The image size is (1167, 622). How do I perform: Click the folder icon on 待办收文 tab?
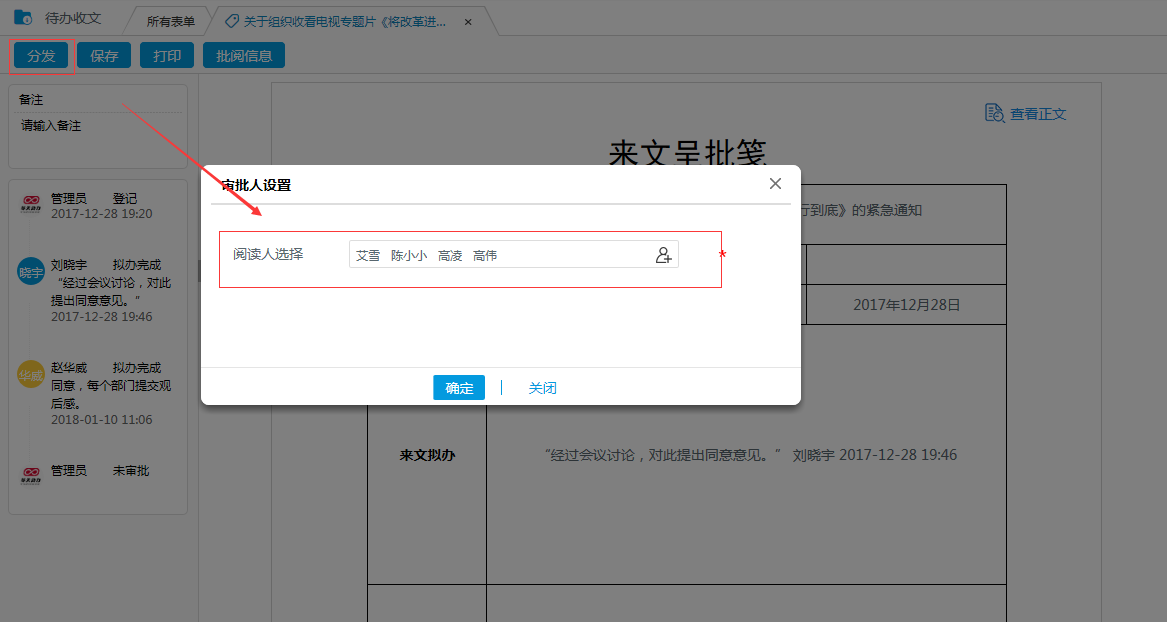[x=20, y=14]
